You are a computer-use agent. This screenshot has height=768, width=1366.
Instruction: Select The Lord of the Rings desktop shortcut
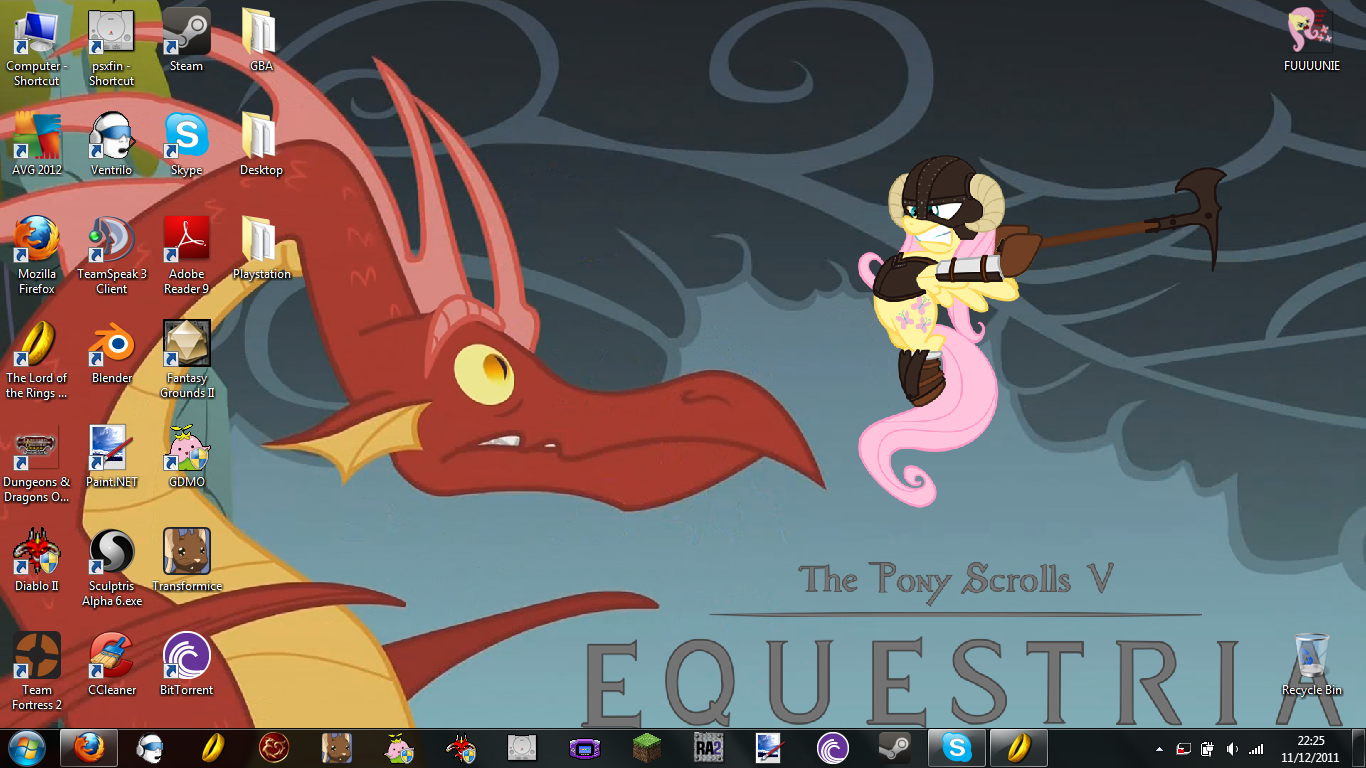coord(37,359)
